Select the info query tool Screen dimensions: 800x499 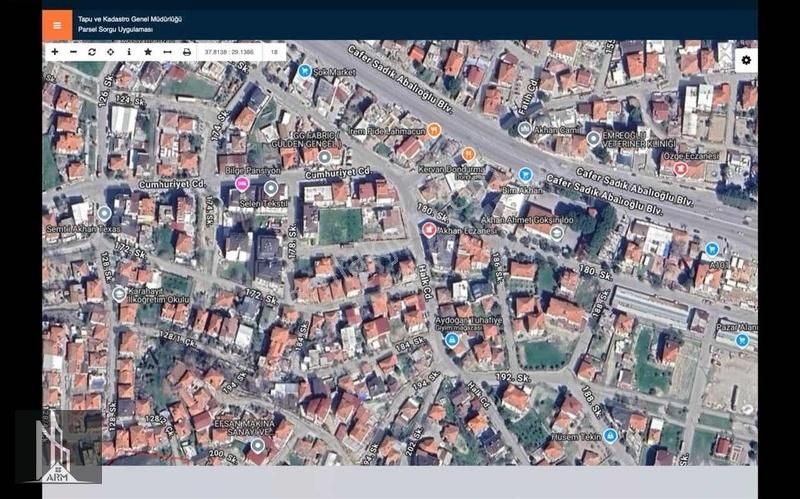129,52
